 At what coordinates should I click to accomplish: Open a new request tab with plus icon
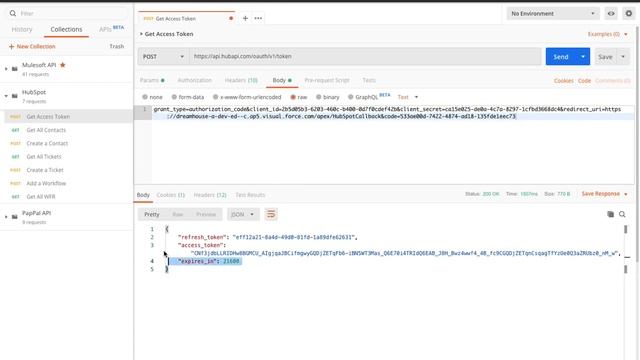(245, 18)
